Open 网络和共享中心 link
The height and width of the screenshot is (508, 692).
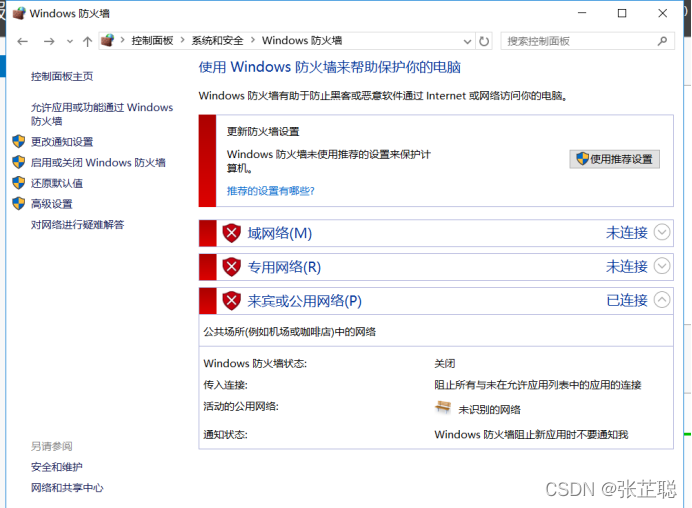67,488
